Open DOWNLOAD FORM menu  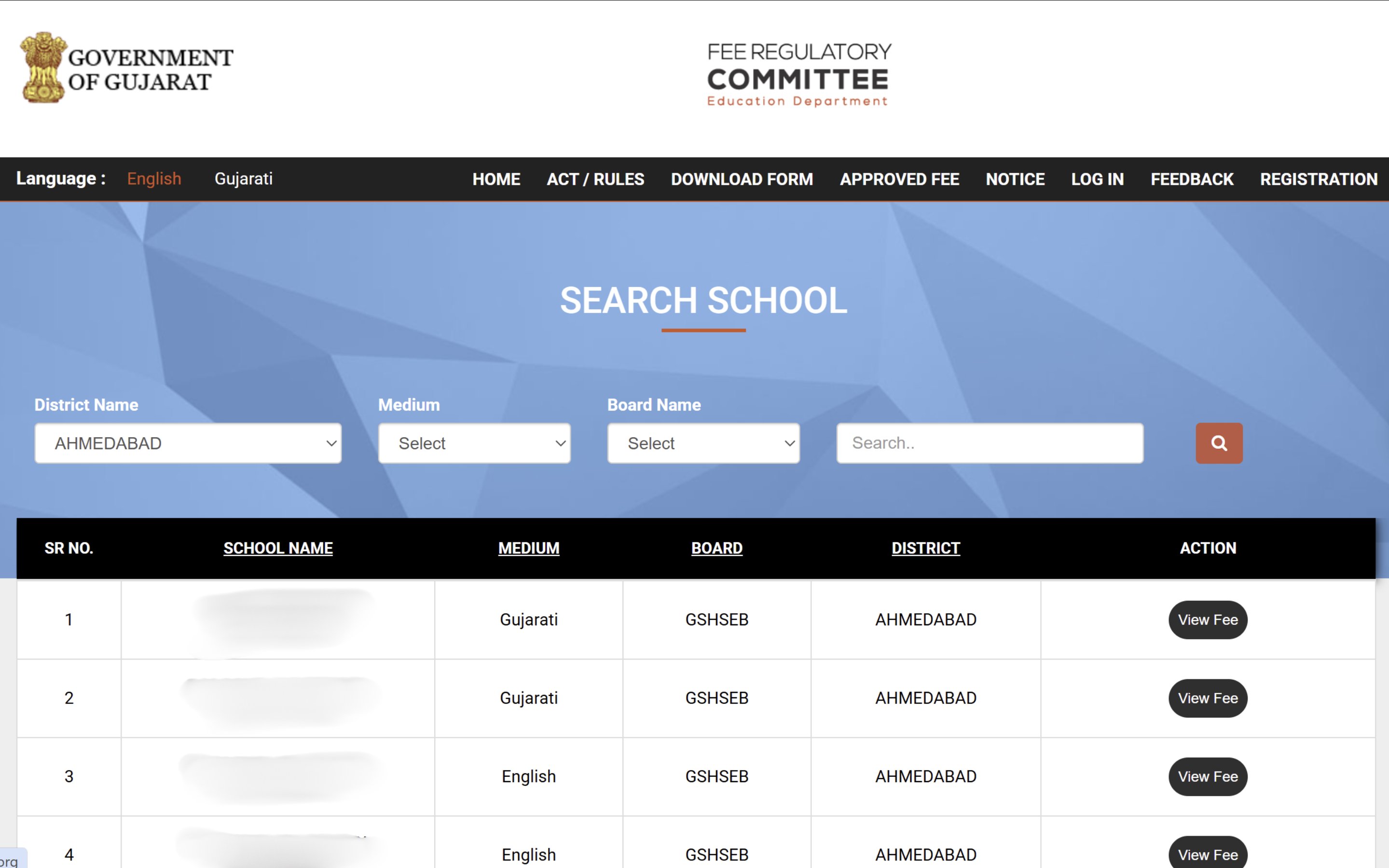pos(742,179)
